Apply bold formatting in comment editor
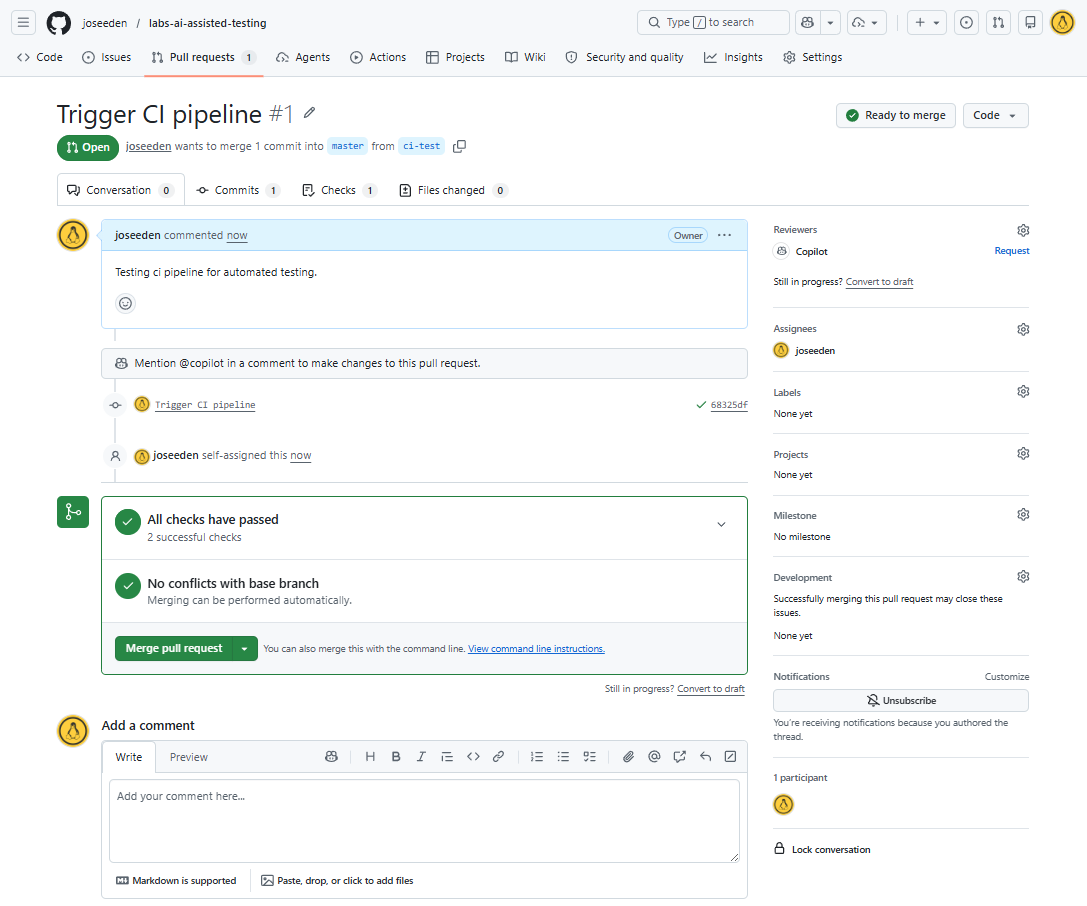The height and width of the screenshot is (906, 1087). pos(396,756)
